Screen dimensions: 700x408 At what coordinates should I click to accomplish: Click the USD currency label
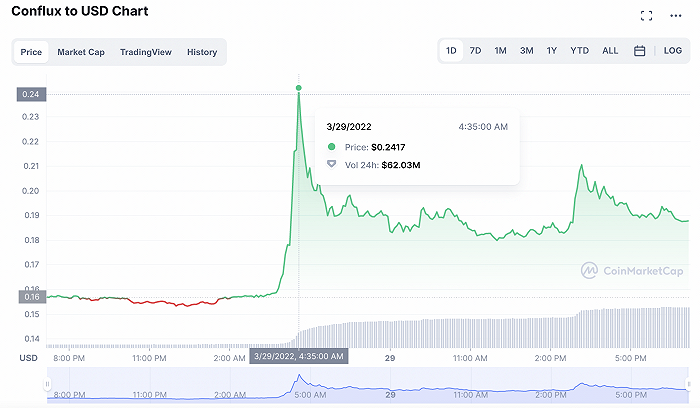click(29, 358)
